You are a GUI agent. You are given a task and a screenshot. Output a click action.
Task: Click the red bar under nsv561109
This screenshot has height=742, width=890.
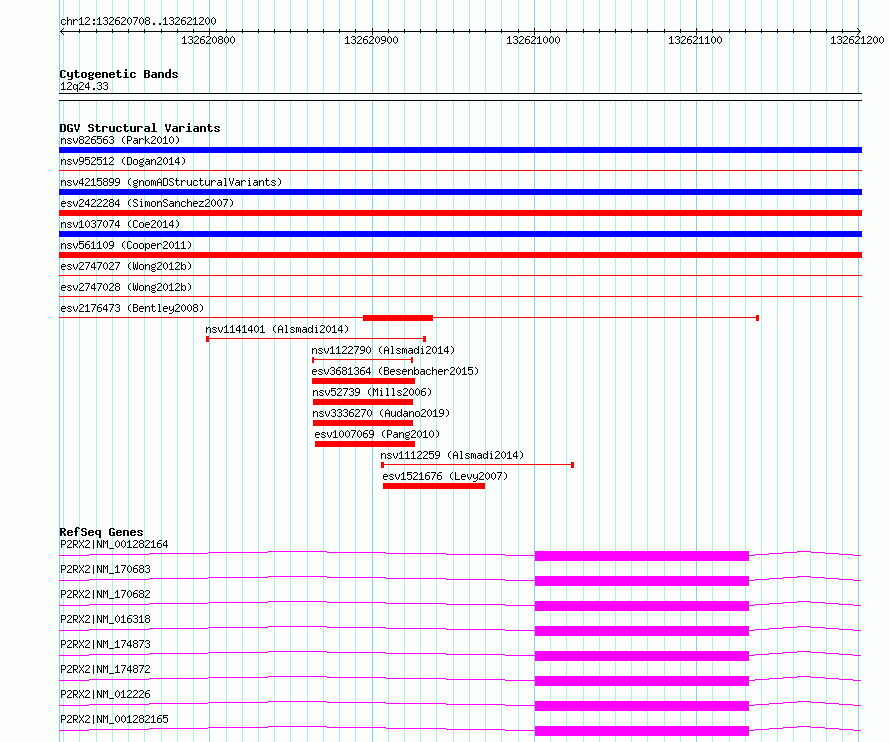[460, 255]
